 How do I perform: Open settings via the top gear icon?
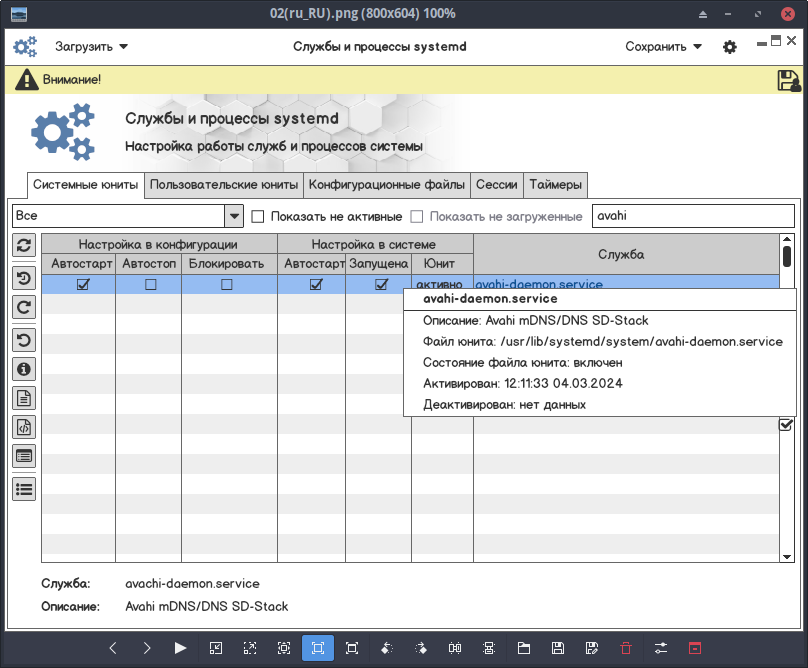(x=730, y=47)
